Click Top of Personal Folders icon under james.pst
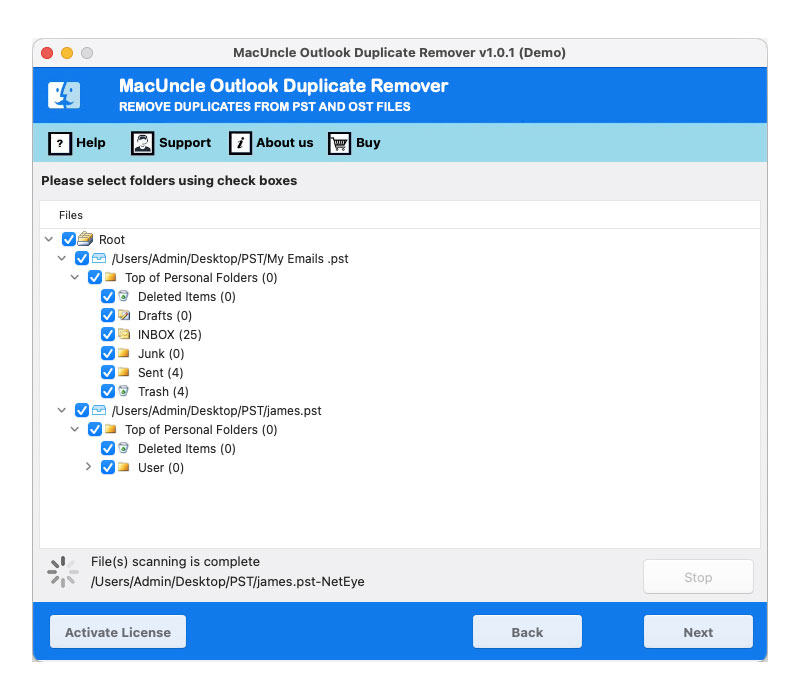 111,429
